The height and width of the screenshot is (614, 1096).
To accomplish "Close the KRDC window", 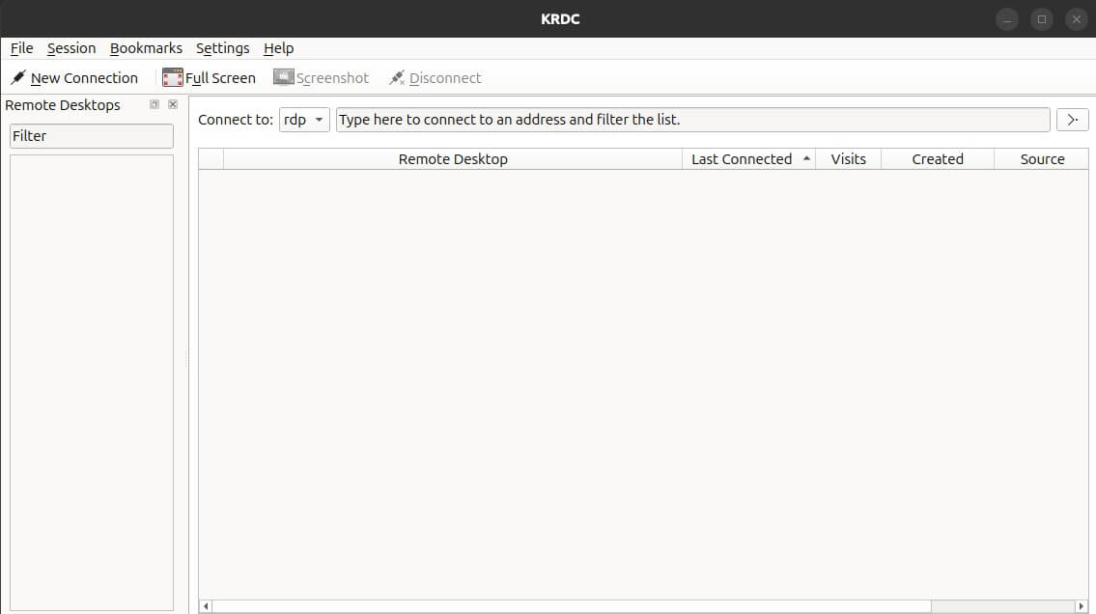I will (x=1076, y=19).
